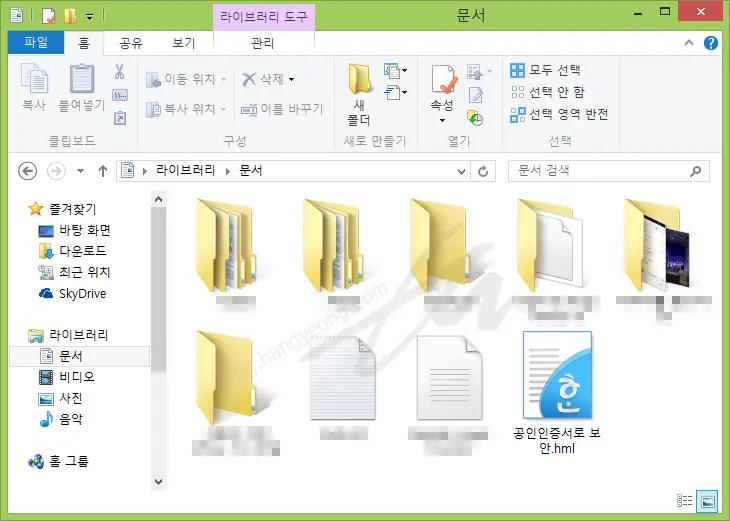
Task: Open 바탕 화면 in favorites
Action: pos(74,230)
